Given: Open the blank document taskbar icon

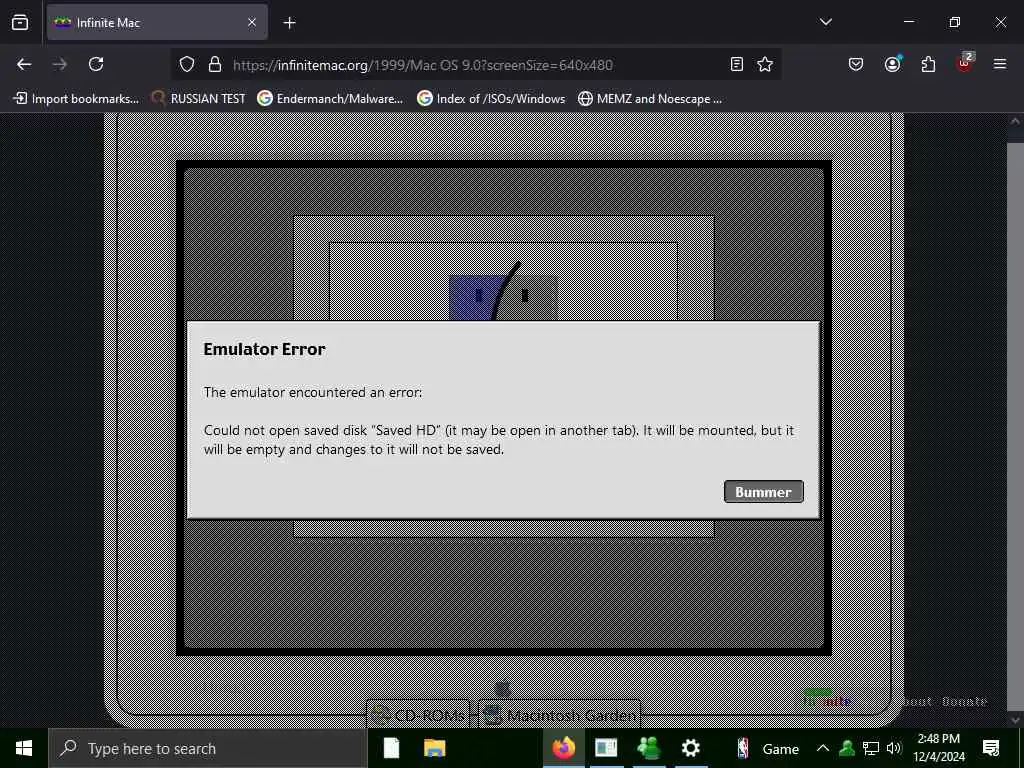Looking at the screenshot, I should [391, 748].
